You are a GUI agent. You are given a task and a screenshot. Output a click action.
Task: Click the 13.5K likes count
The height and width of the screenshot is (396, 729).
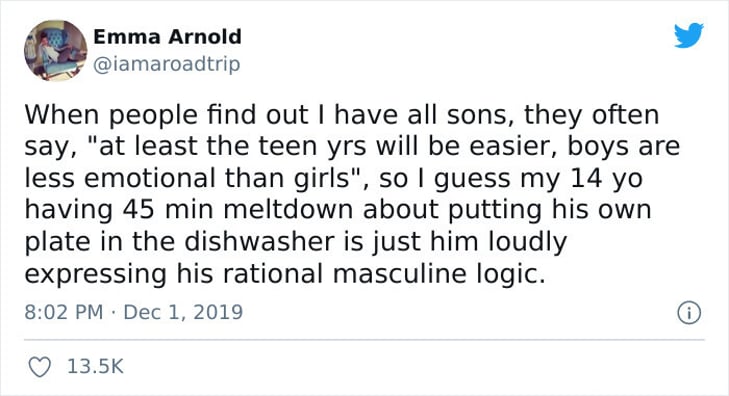tap(95, 366)
